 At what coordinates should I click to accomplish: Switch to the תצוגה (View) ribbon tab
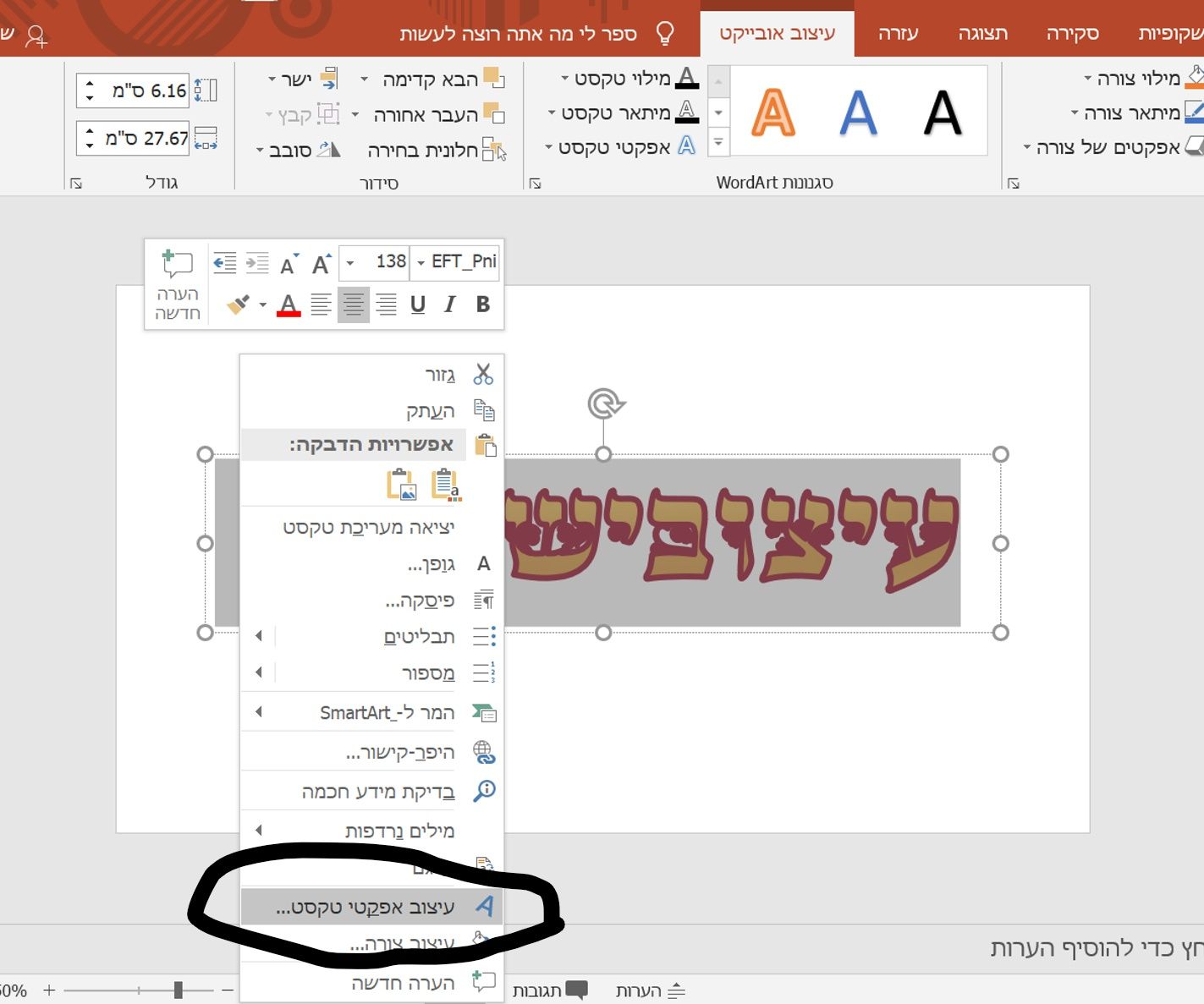pos(982,34)
